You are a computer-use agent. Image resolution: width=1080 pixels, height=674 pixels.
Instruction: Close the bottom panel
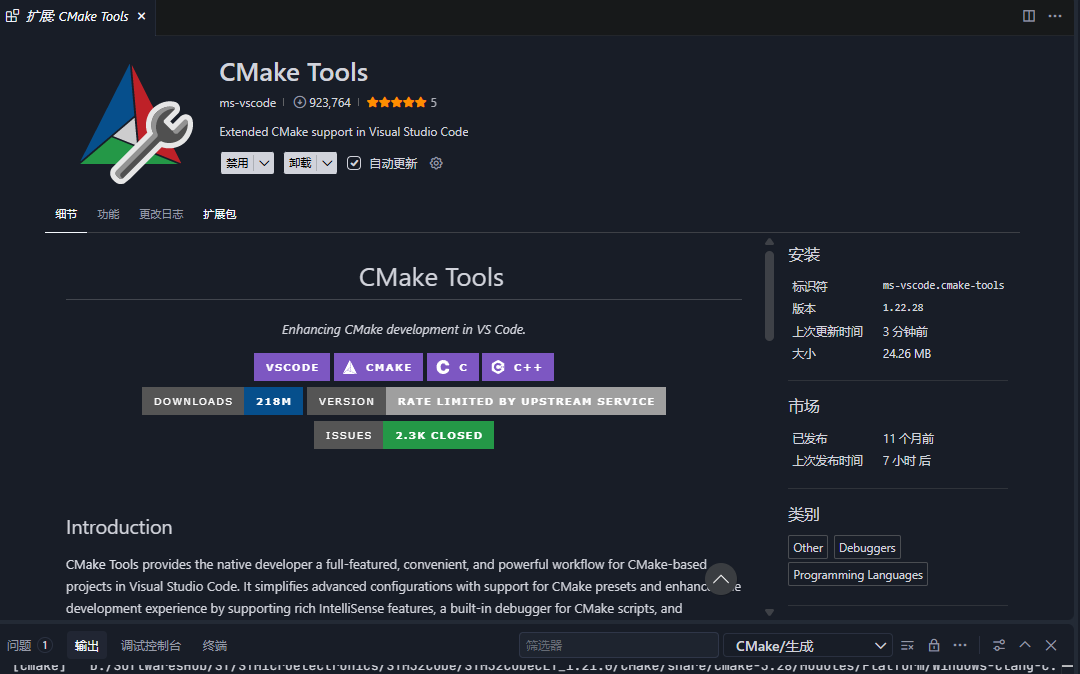(x=1051, y=645)
